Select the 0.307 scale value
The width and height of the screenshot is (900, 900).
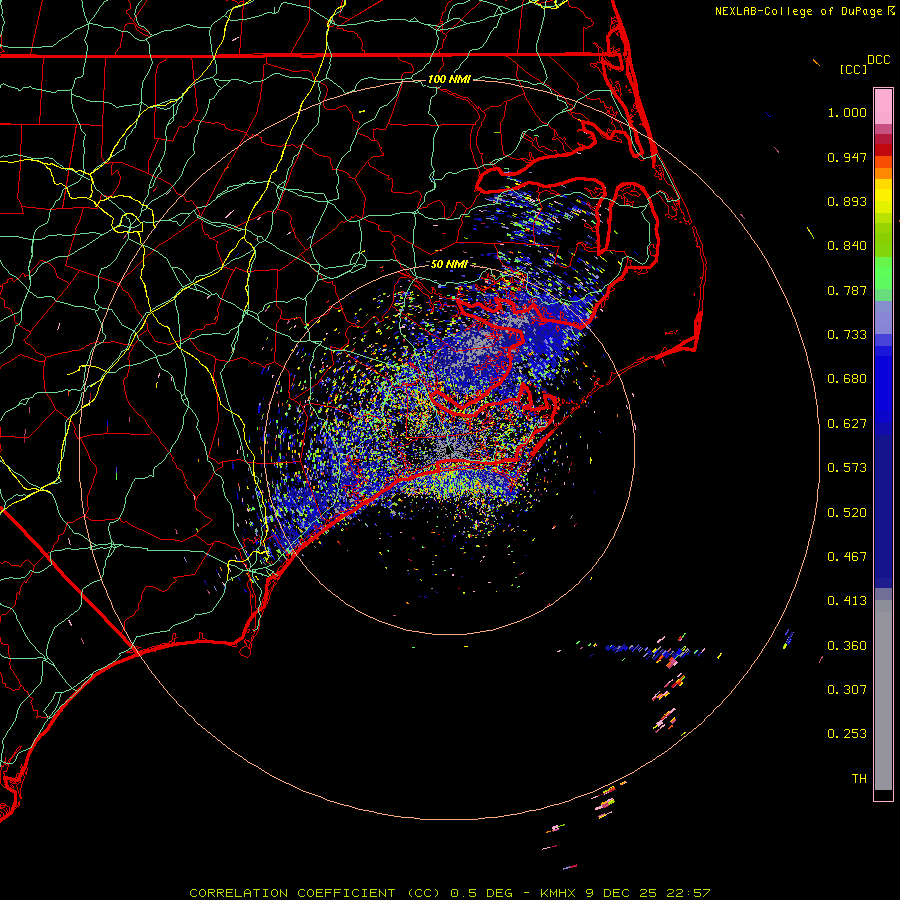(847, 690)
